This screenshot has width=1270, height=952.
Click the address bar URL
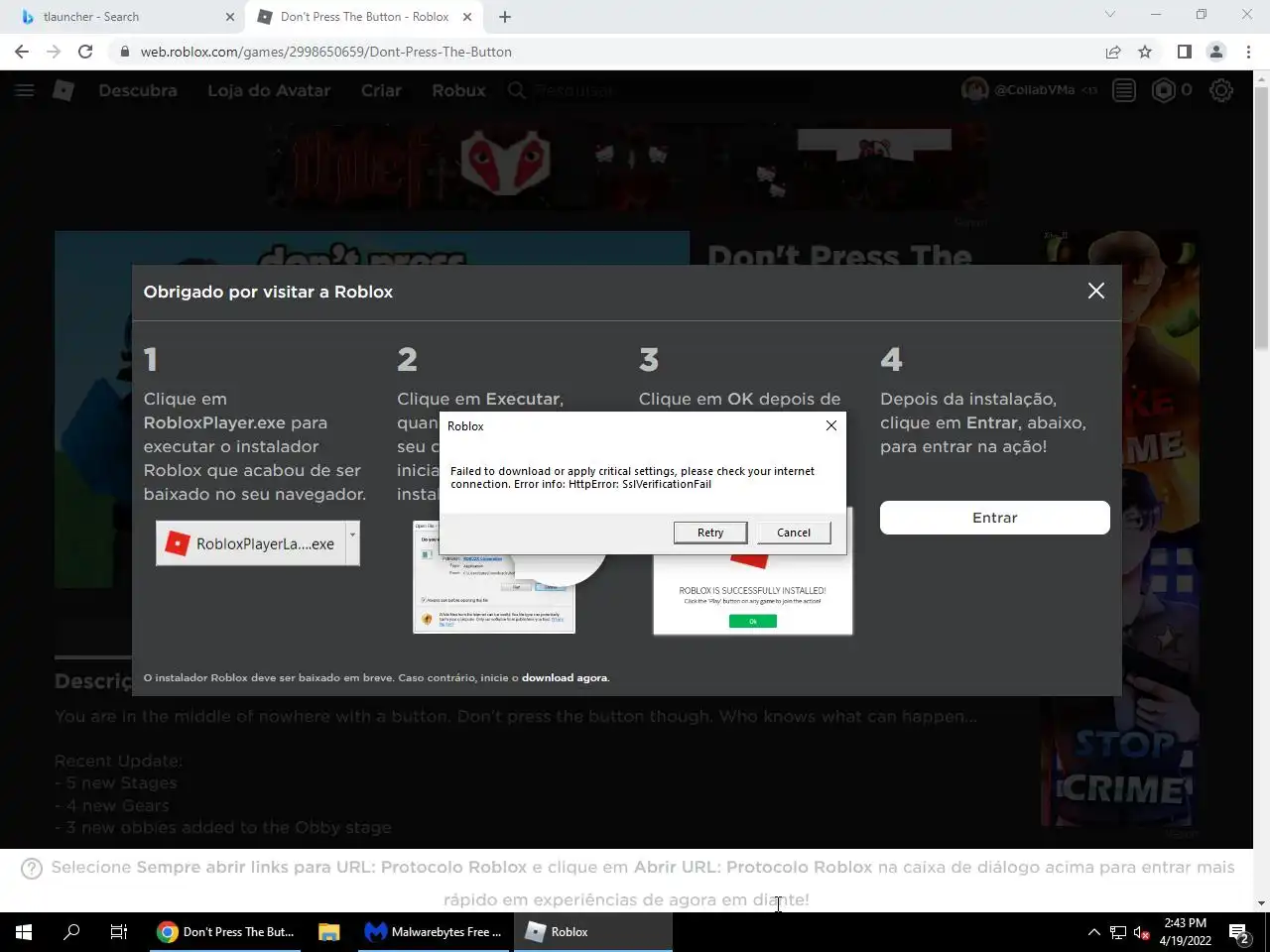[326, 52]
